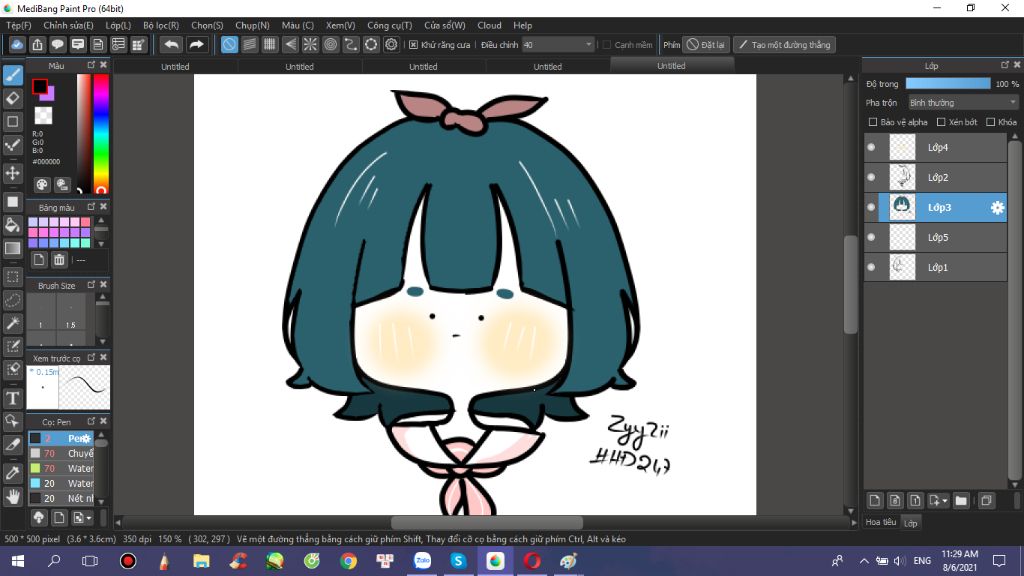This screenshot has height=576, width=1024.
Task: Enable the concentric circle snap guide
Action: pos(330,44)
